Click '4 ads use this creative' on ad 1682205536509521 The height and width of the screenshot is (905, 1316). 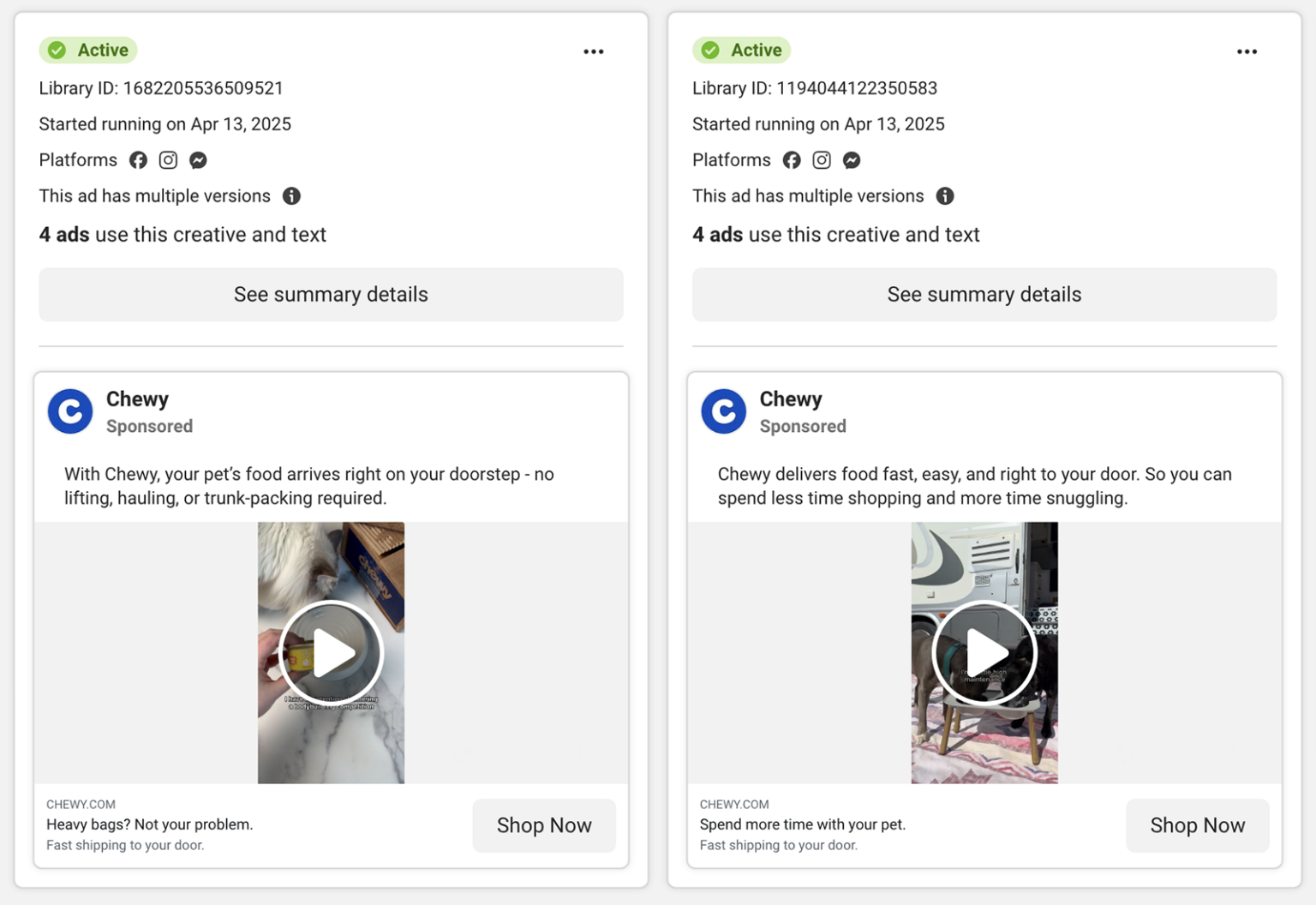[x=182, y=235]
